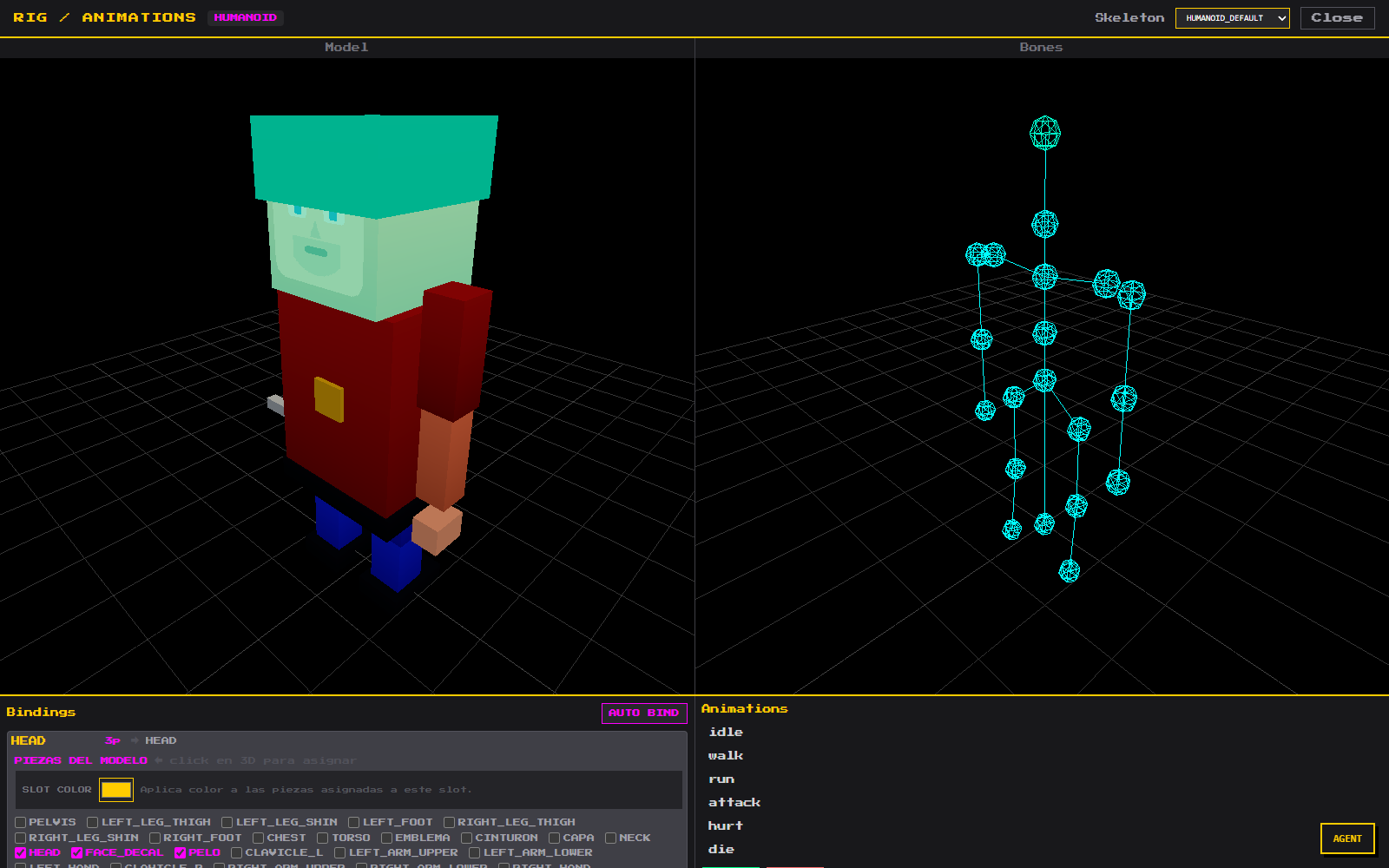Open the AGENT button
Viewport: 1389px width, 868px height.
coord(1347,838)
